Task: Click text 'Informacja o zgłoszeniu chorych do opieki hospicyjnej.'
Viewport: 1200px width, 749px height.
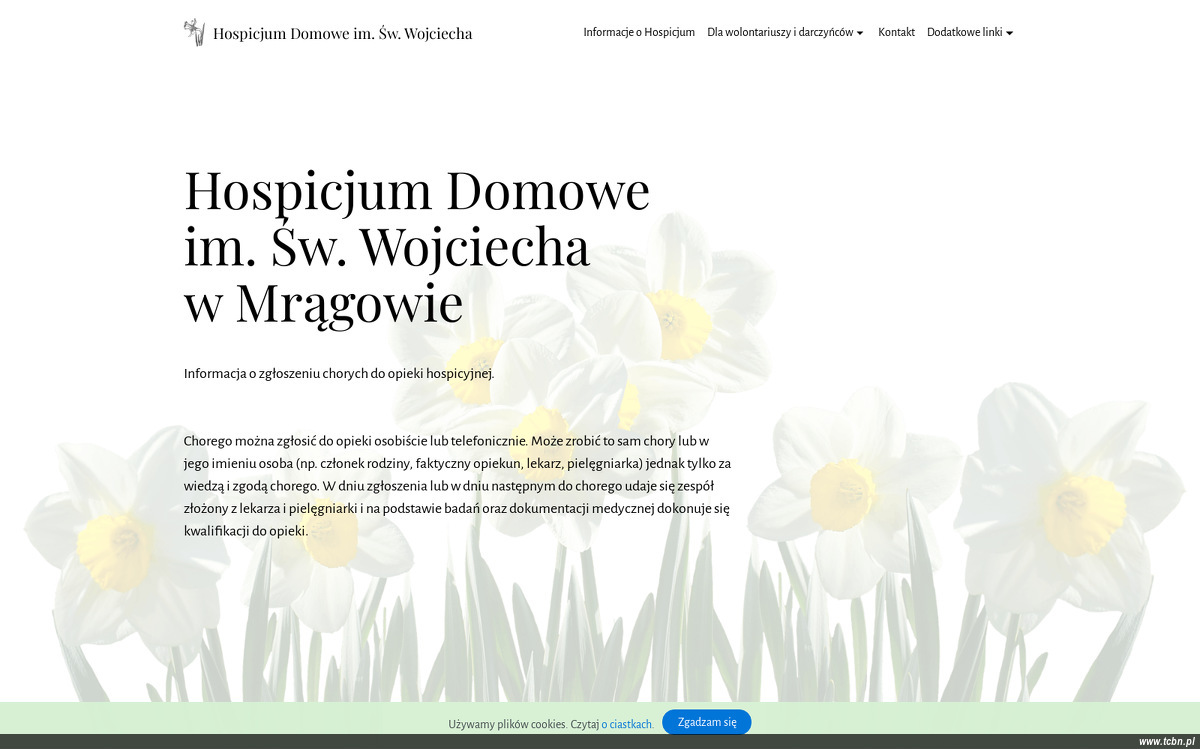Action: coord(339,374)
